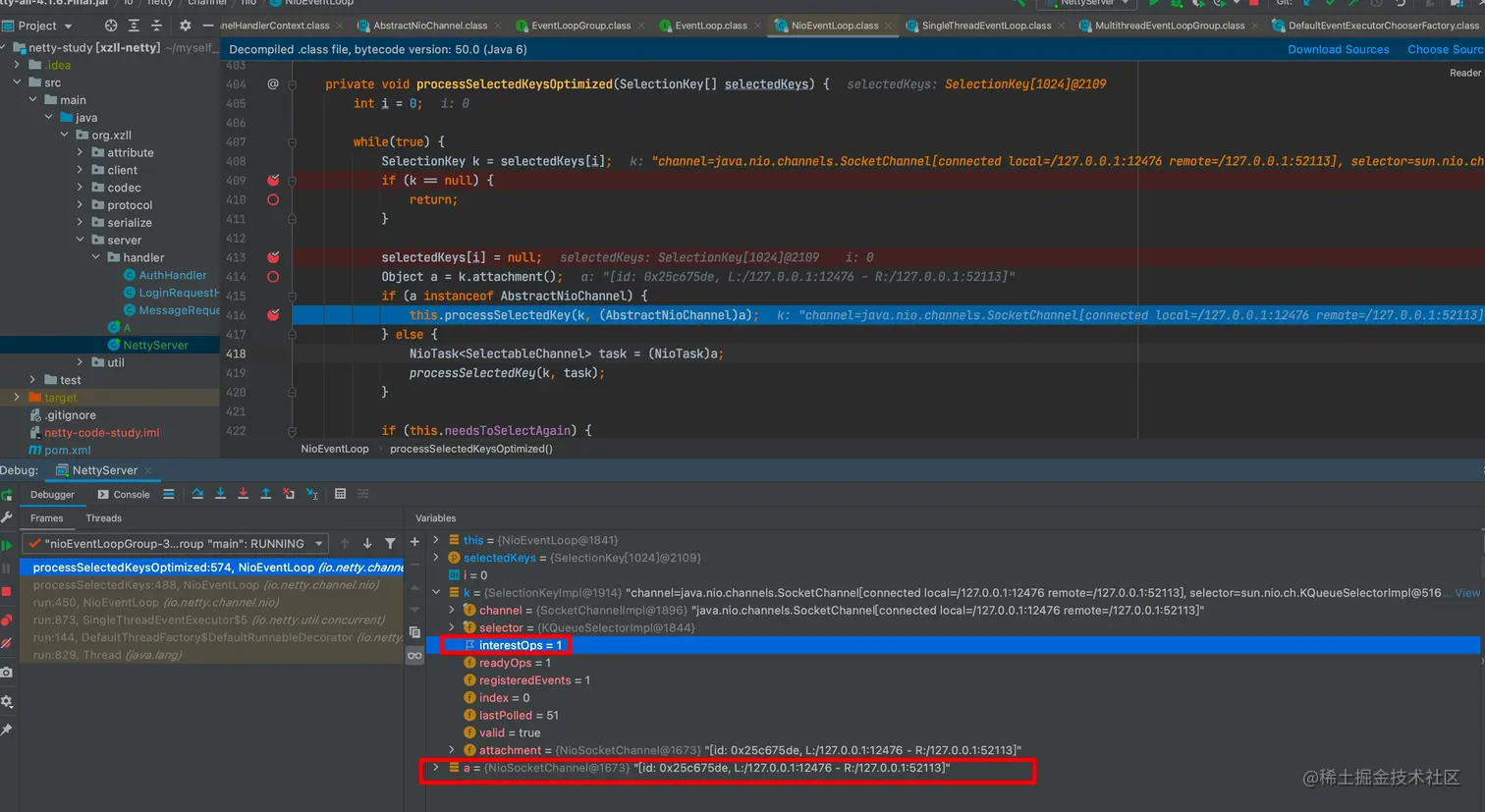The image size is (1485, 812).
Task: Add a new watch with plus icon
Action: 414,541
